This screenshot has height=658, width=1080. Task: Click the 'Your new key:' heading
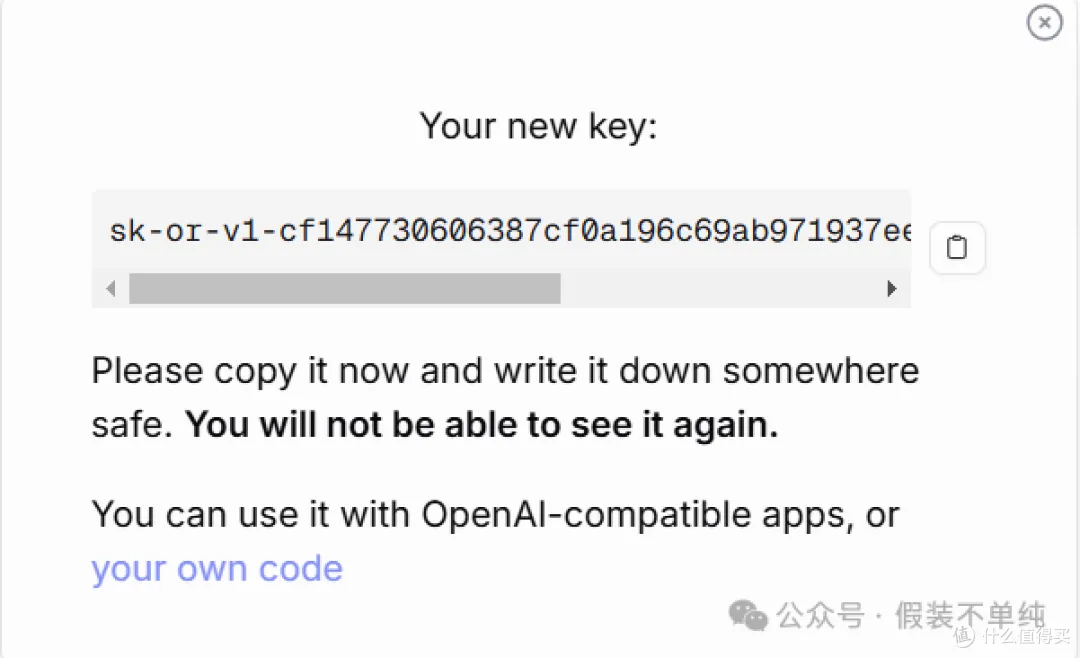538,125
